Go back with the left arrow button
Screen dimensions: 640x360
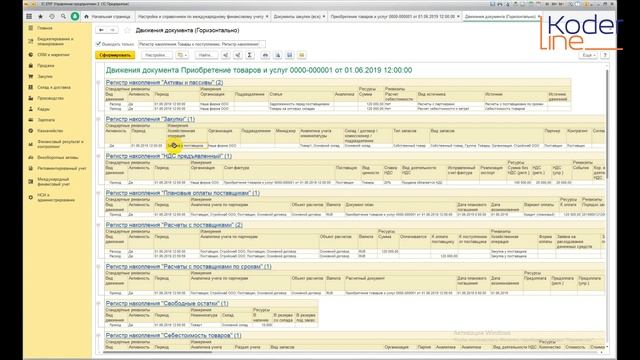(101, 30)
